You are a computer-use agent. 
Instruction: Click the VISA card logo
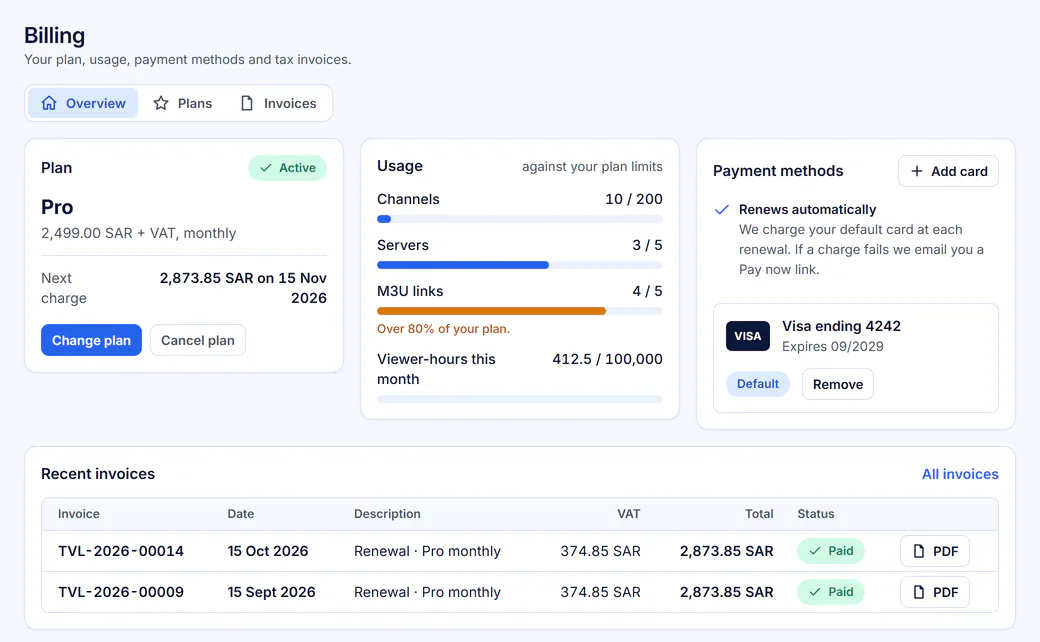pos(748,336)
